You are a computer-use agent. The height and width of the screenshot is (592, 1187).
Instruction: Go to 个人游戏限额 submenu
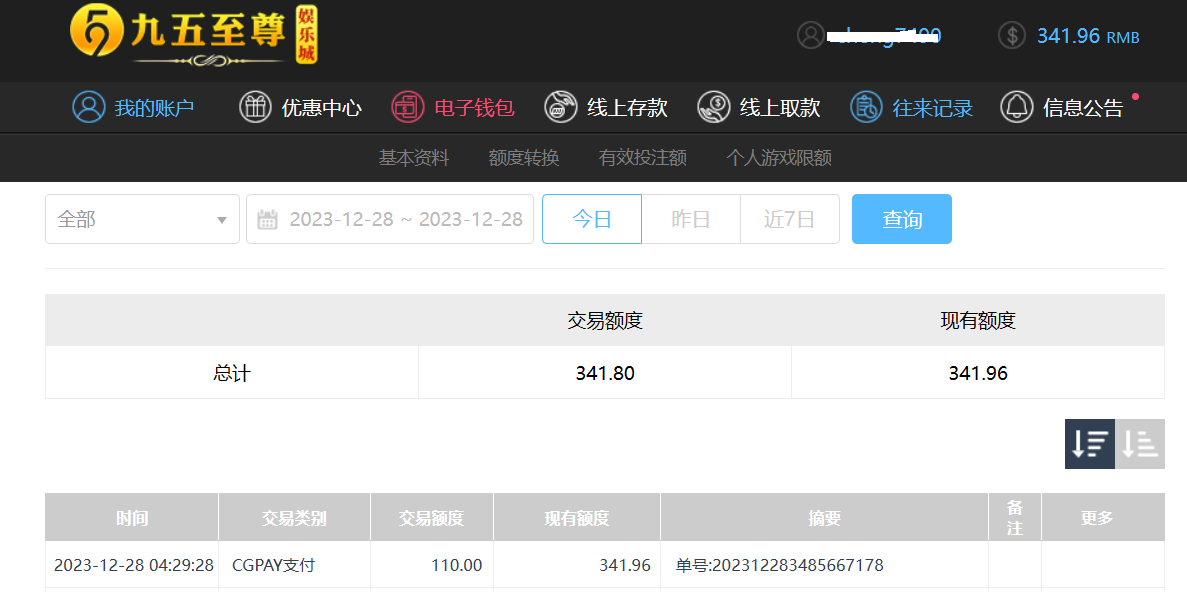pos(779,157)
